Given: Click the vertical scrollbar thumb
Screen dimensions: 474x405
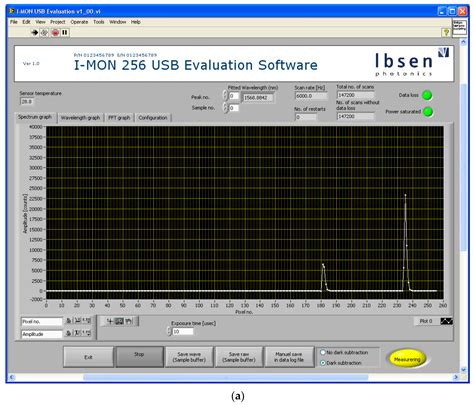Looking at the screenshot, I should point(463,168).
